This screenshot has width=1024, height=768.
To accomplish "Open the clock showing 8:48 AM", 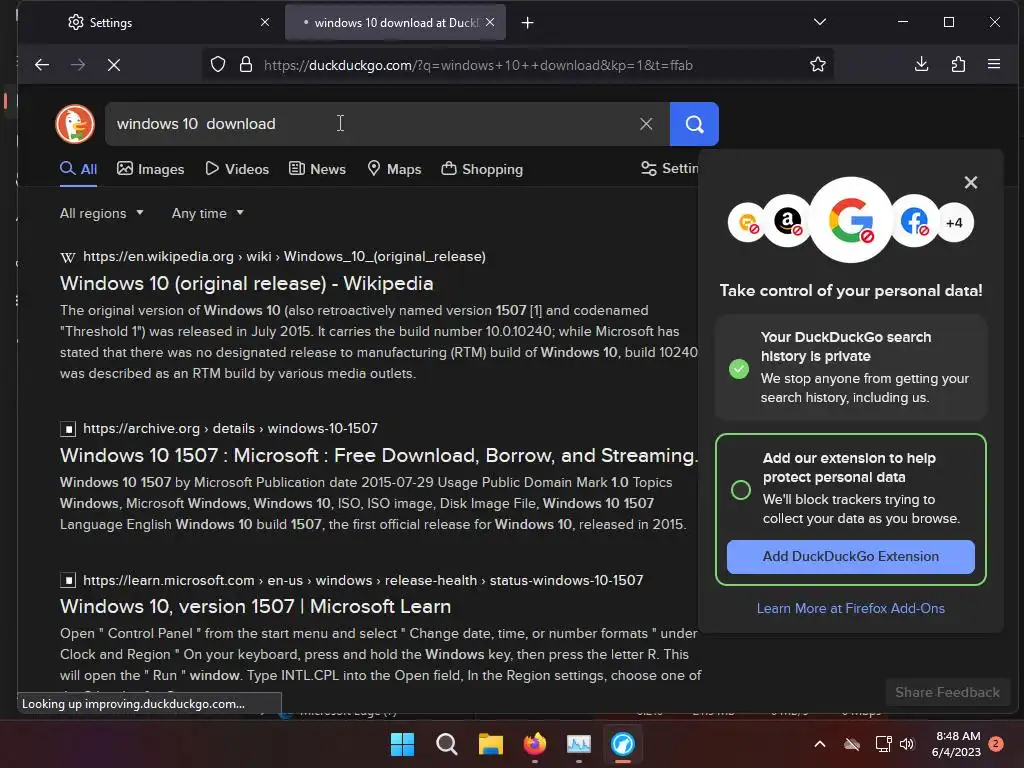I will pyautogui.click(x=956, y=744).
